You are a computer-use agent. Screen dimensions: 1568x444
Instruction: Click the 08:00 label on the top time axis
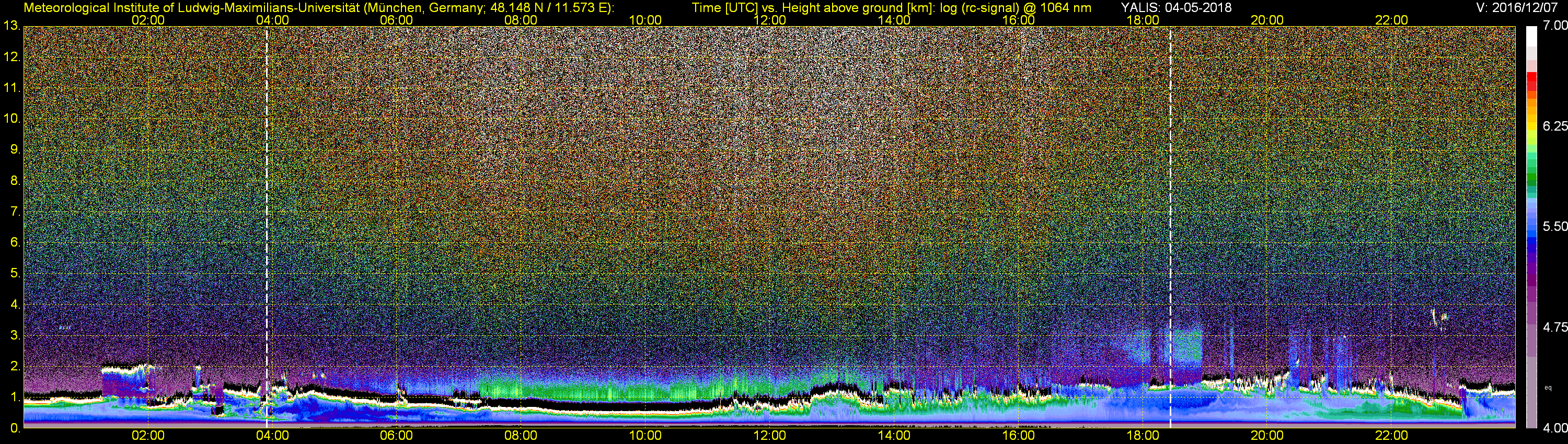point(521,20)
